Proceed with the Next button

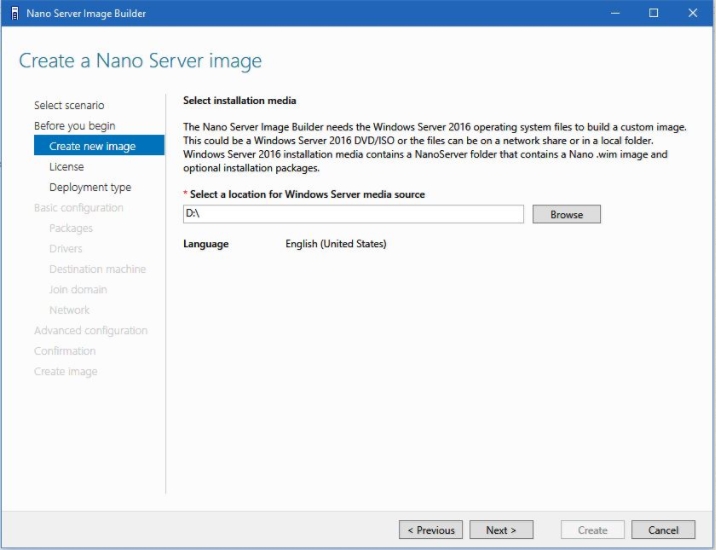501,530
